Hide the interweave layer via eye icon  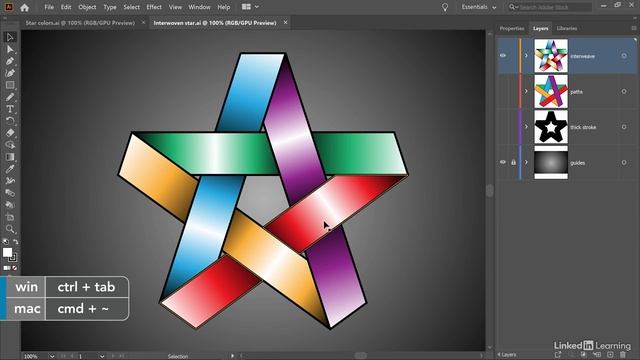click(503, 56)
